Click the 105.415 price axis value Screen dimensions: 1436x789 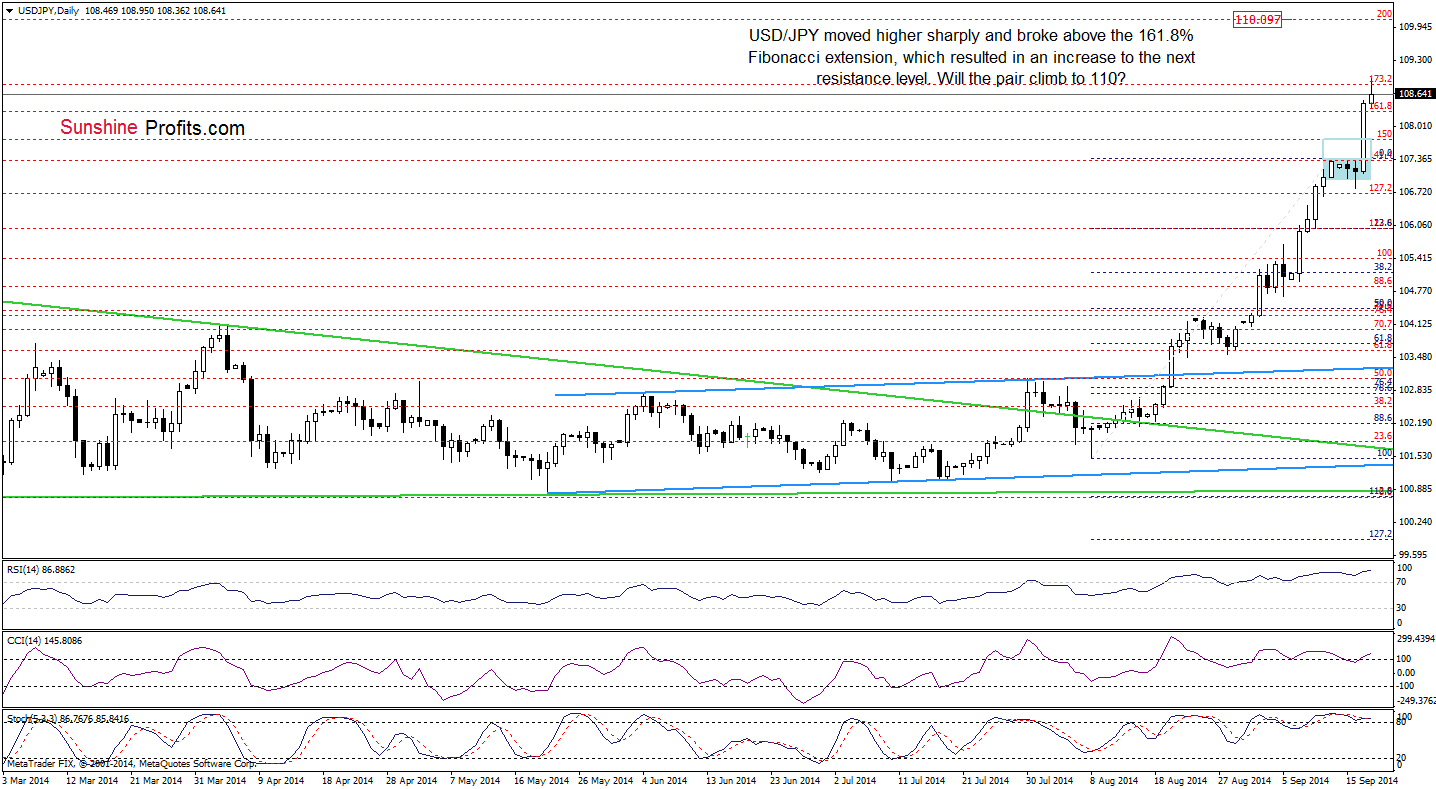click(1414, 258)
